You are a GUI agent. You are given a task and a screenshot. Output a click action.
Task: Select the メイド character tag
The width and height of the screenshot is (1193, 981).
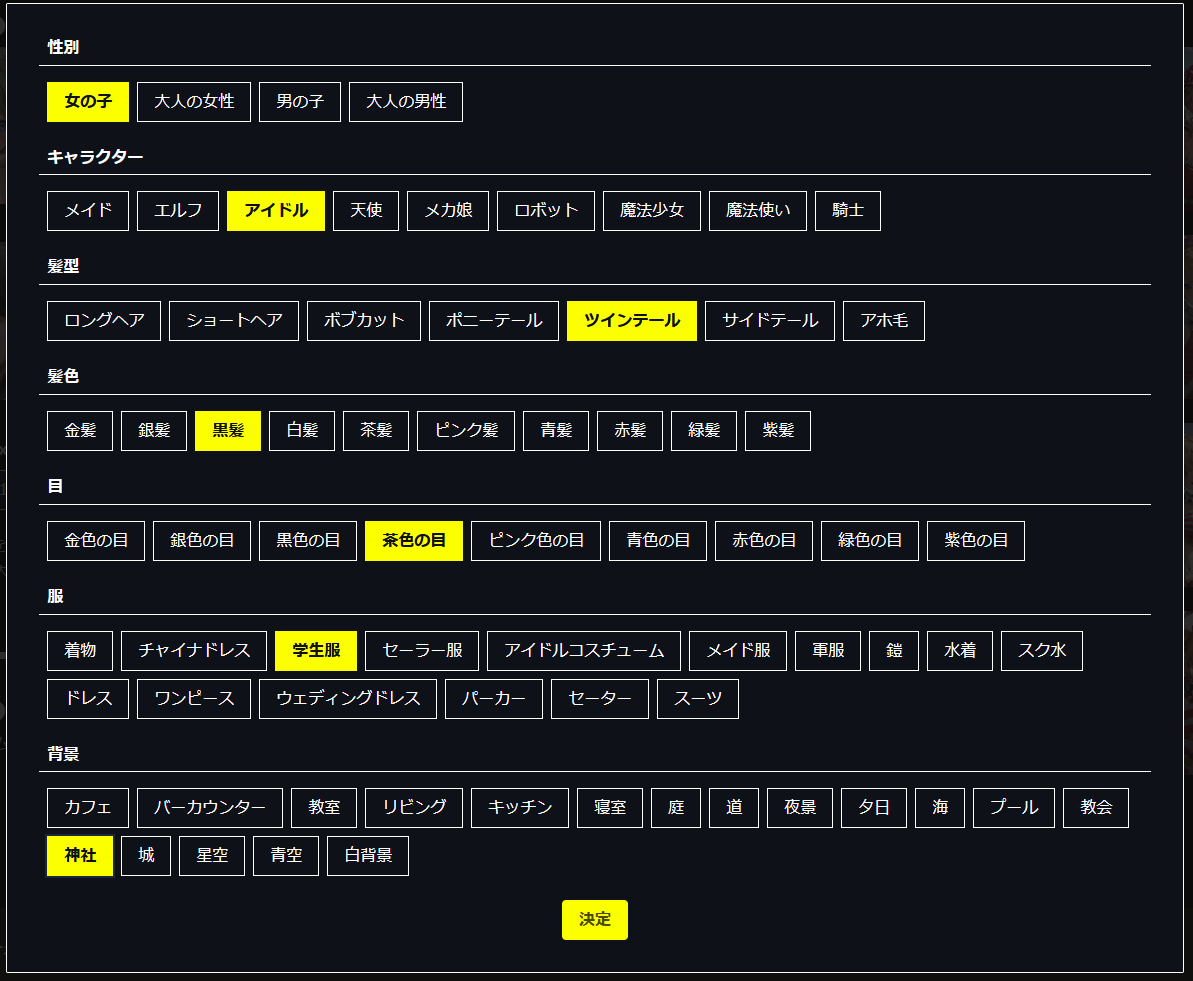[x=88, y=211]
